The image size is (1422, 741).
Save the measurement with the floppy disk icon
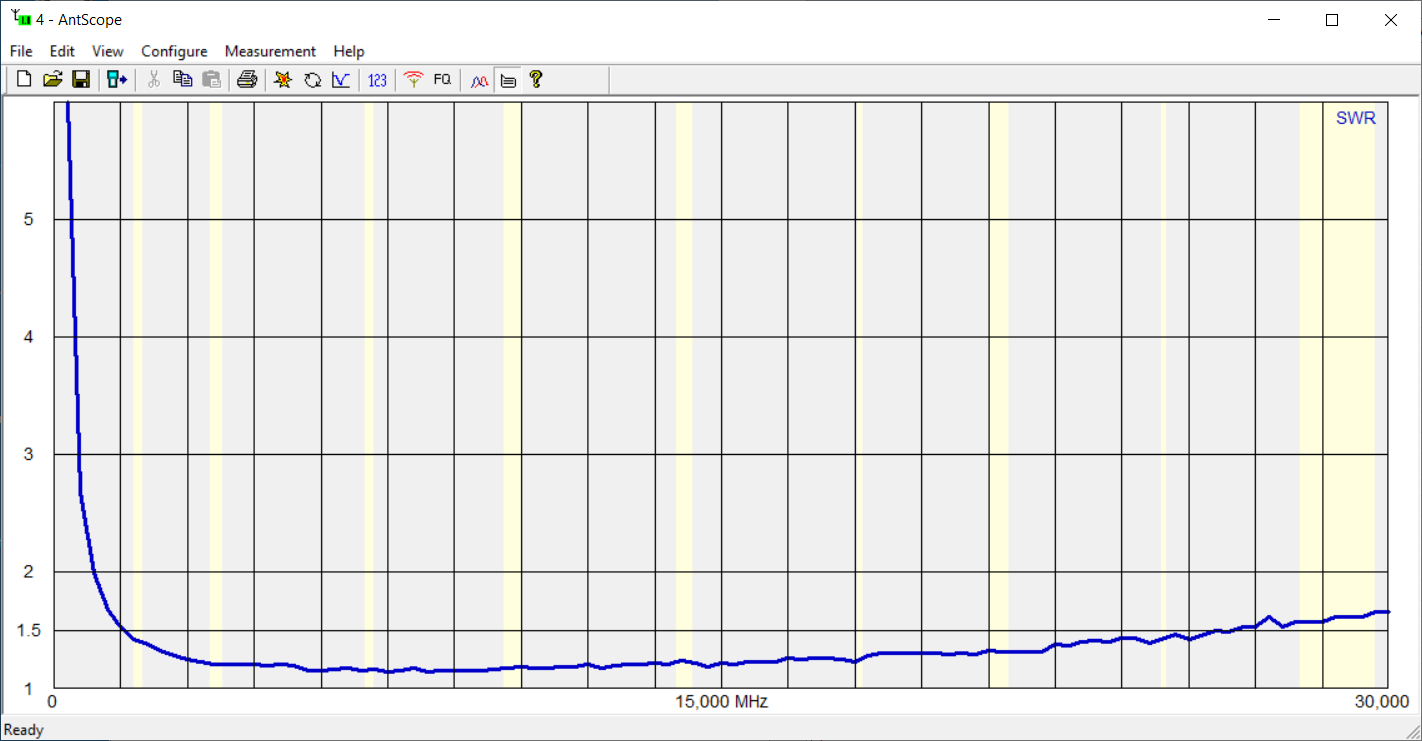[x=81, y=80]
